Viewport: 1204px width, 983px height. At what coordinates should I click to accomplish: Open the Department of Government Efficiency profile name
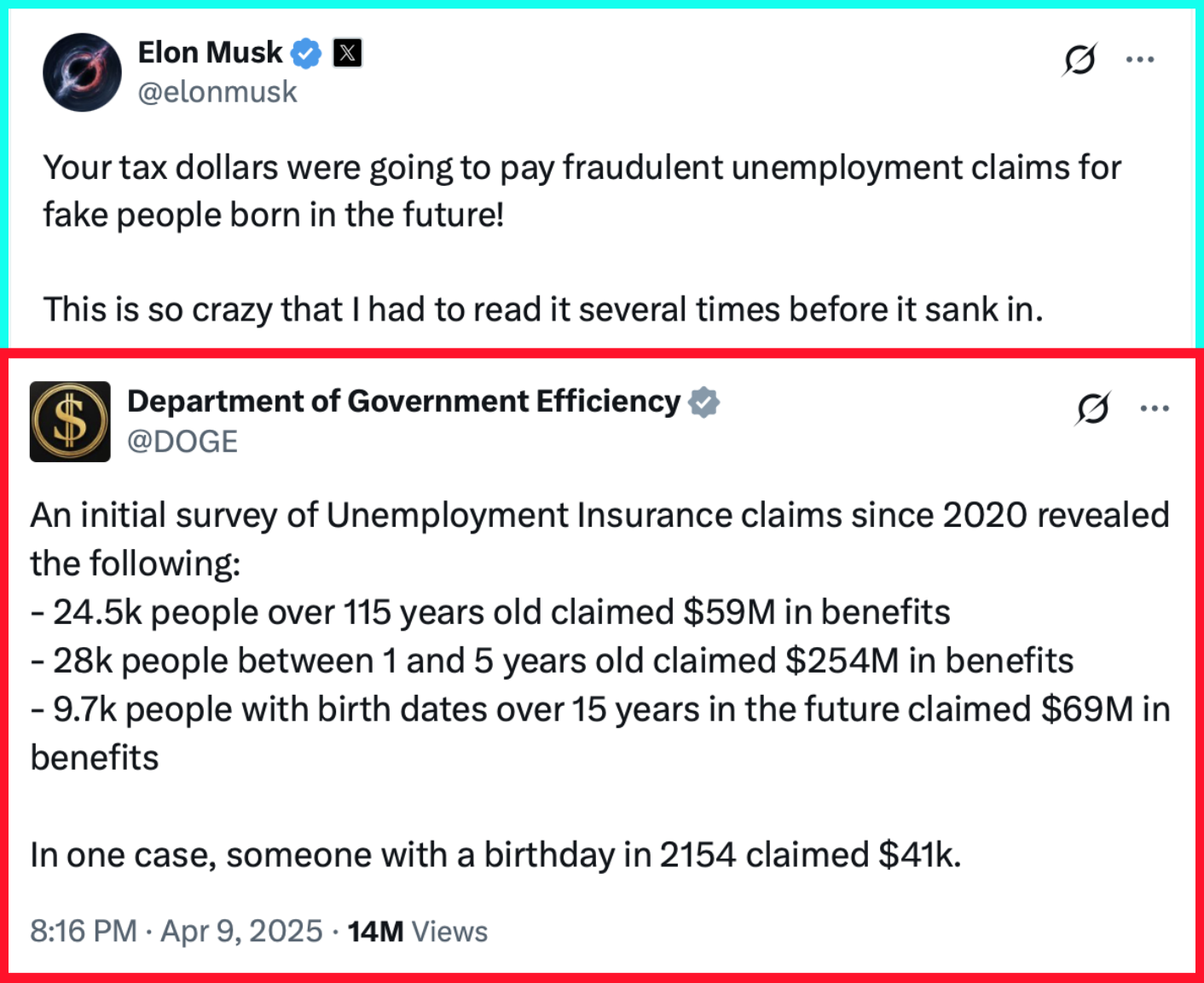pyautogui.click(x=403, y=402)
